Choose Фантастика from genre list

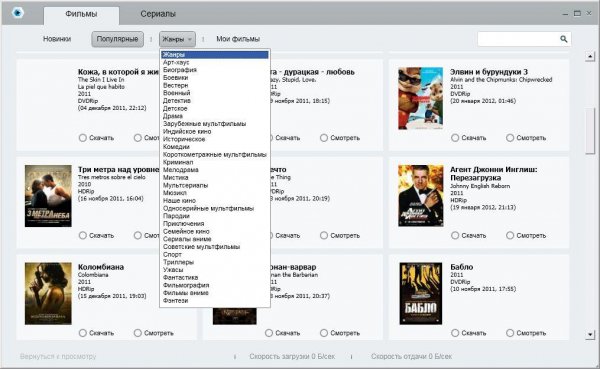(x=181, y=277)
